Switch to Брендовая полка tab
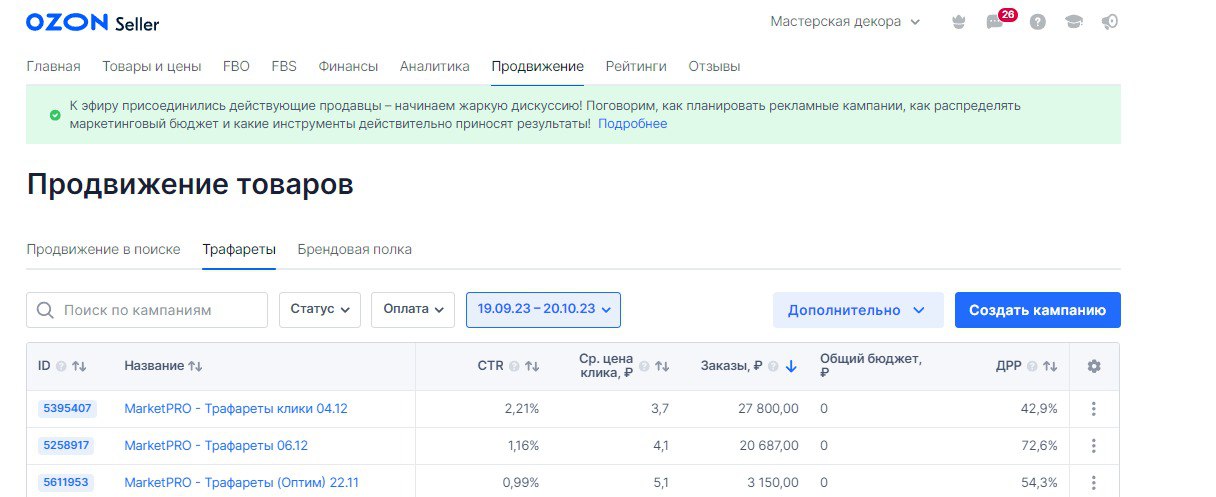The width and height of the screenshot is (1216, 497). tap(354, 250)
